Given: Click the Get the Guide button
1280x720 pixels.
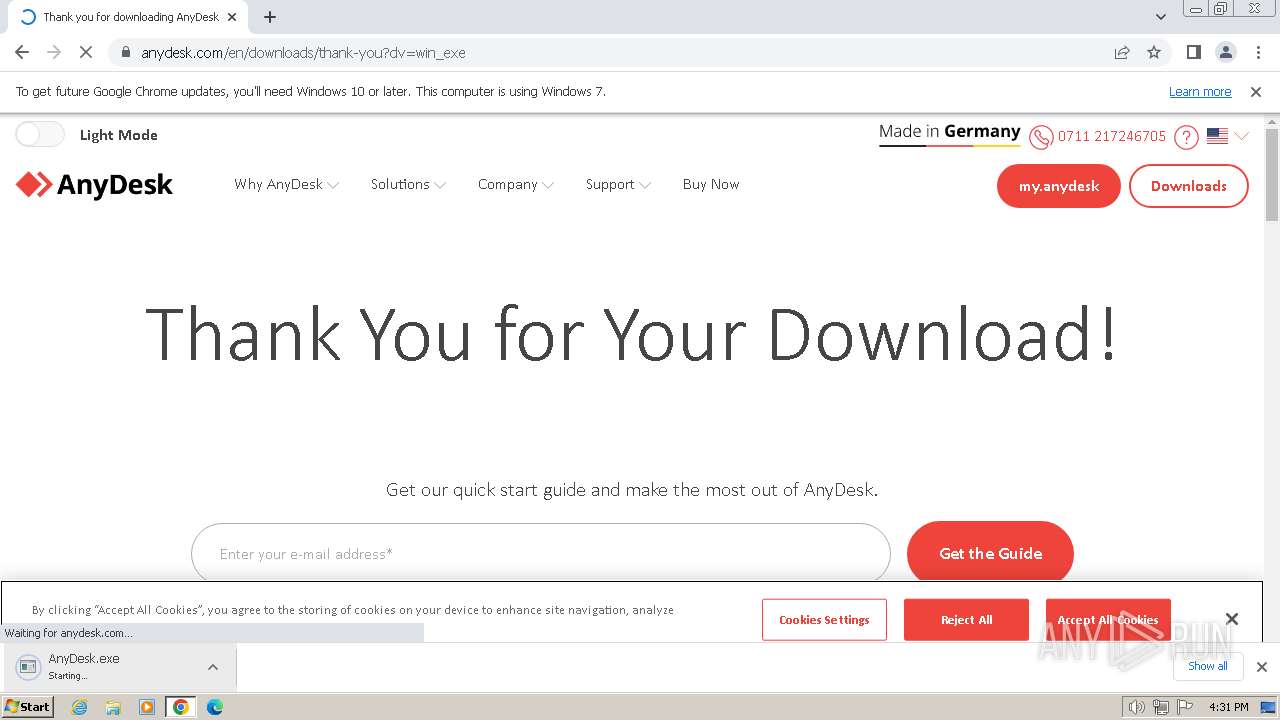Looking at the screenshot, I should 990,553.
